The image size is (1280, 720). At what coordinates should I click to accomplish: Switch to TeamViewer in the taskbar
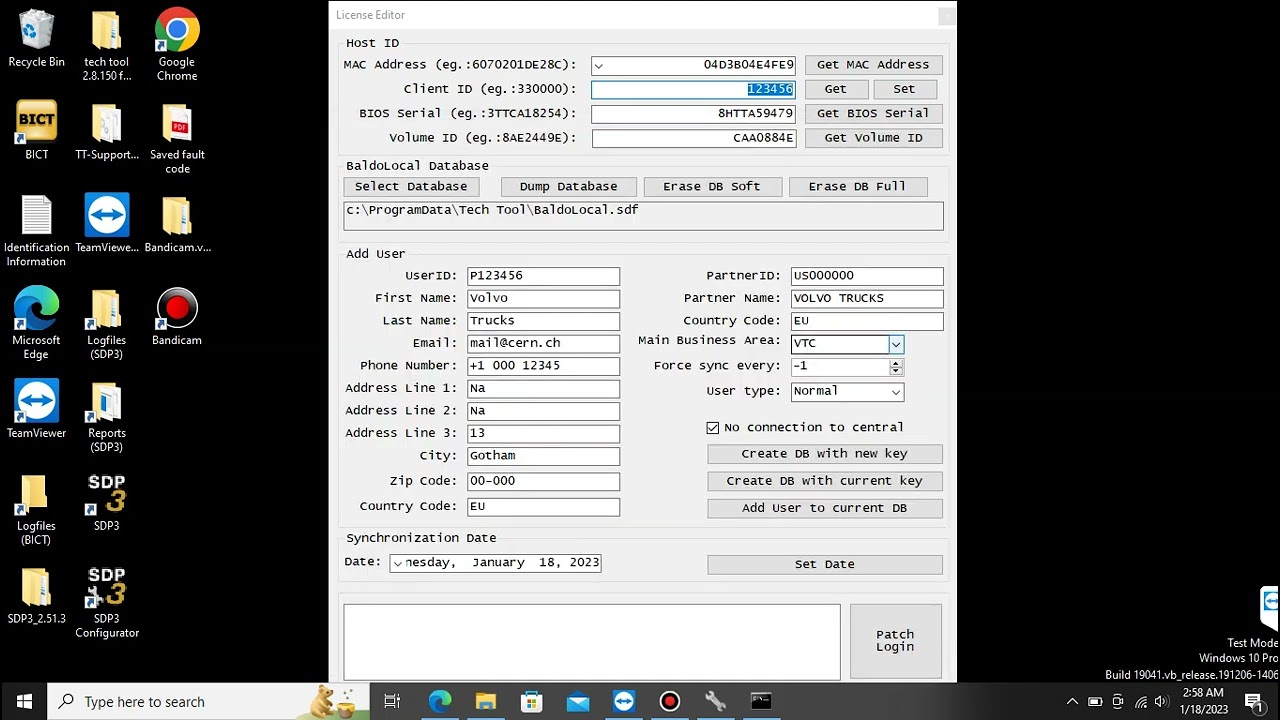click(624, 701)
